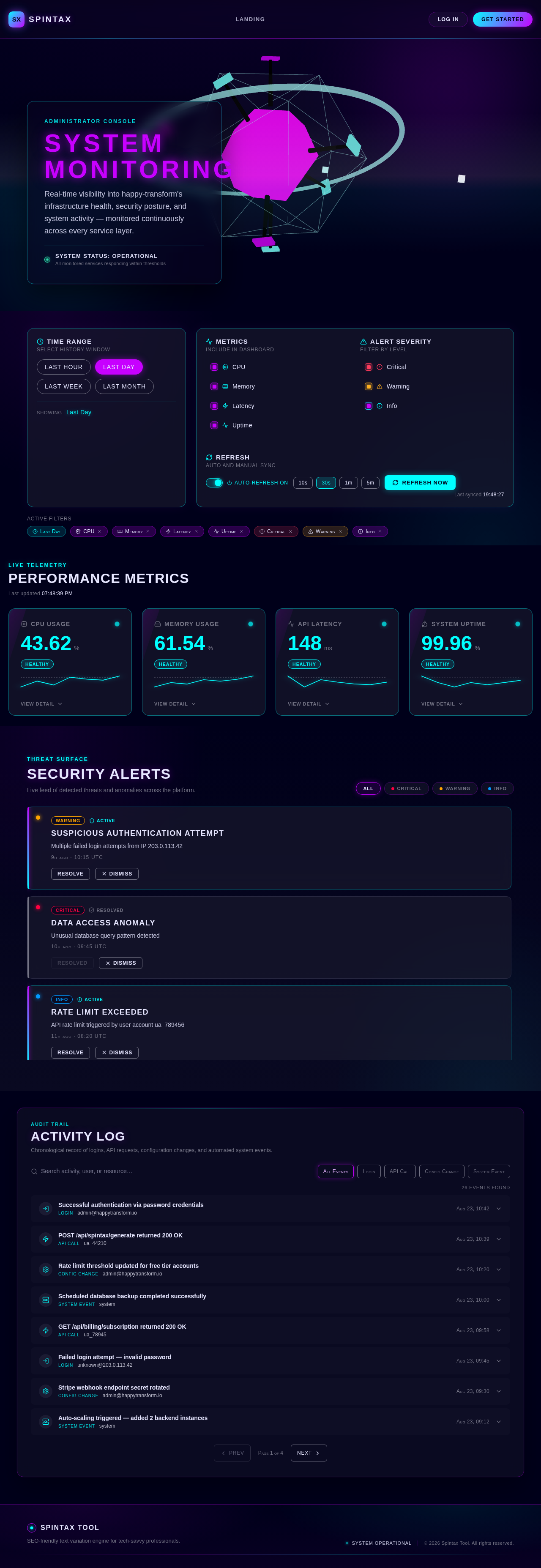The image size is (541, 1568).
Task: Click the Latency lightning bolt icon
Action: tap(225, 406)
